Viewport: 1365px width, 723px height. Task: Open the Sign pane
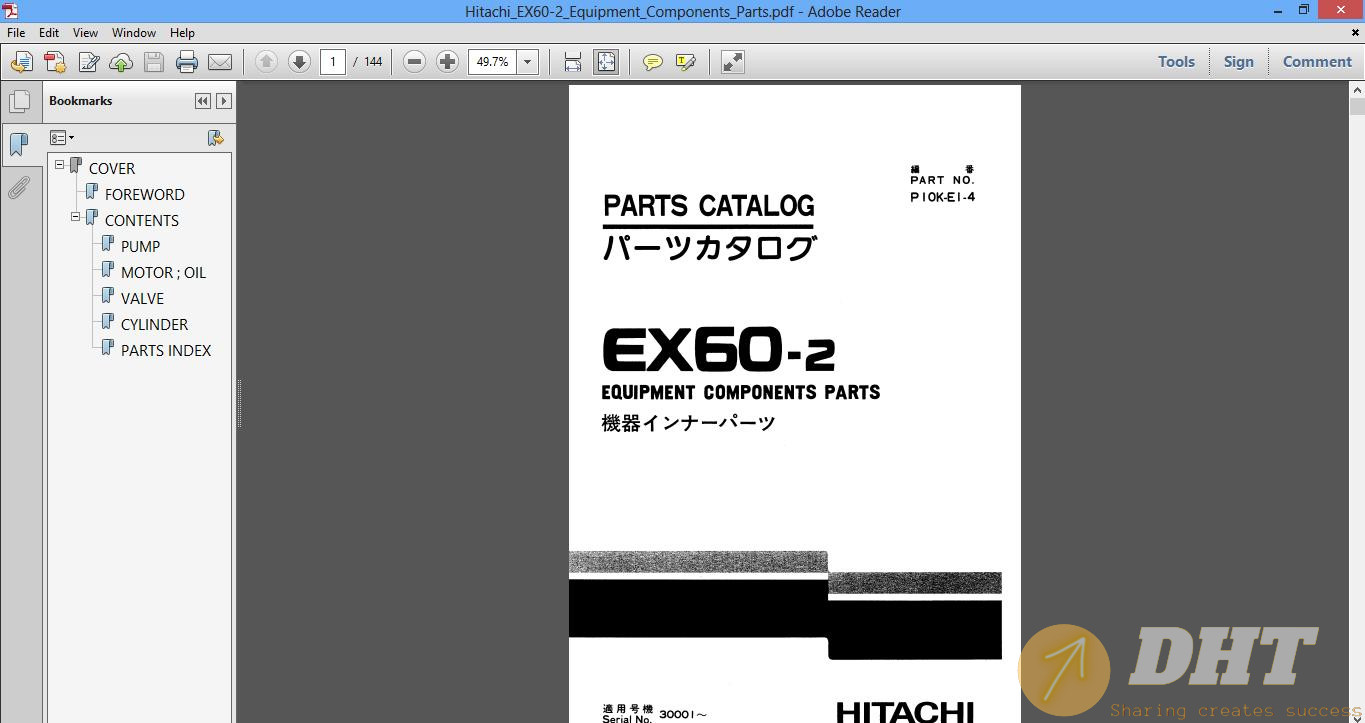point(1238,62)
